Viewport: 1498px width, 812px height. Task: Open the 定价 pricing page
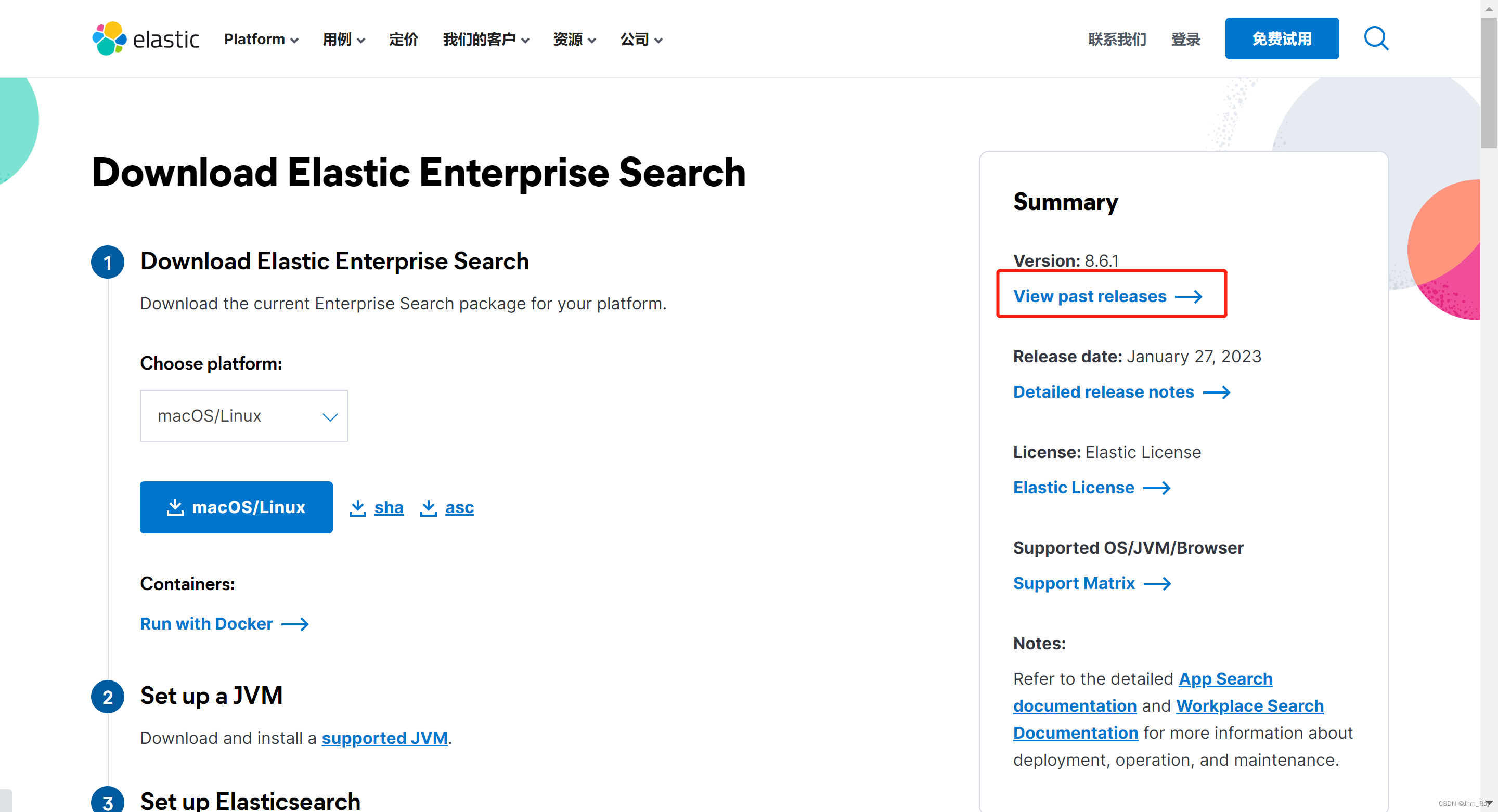point(404,39)
